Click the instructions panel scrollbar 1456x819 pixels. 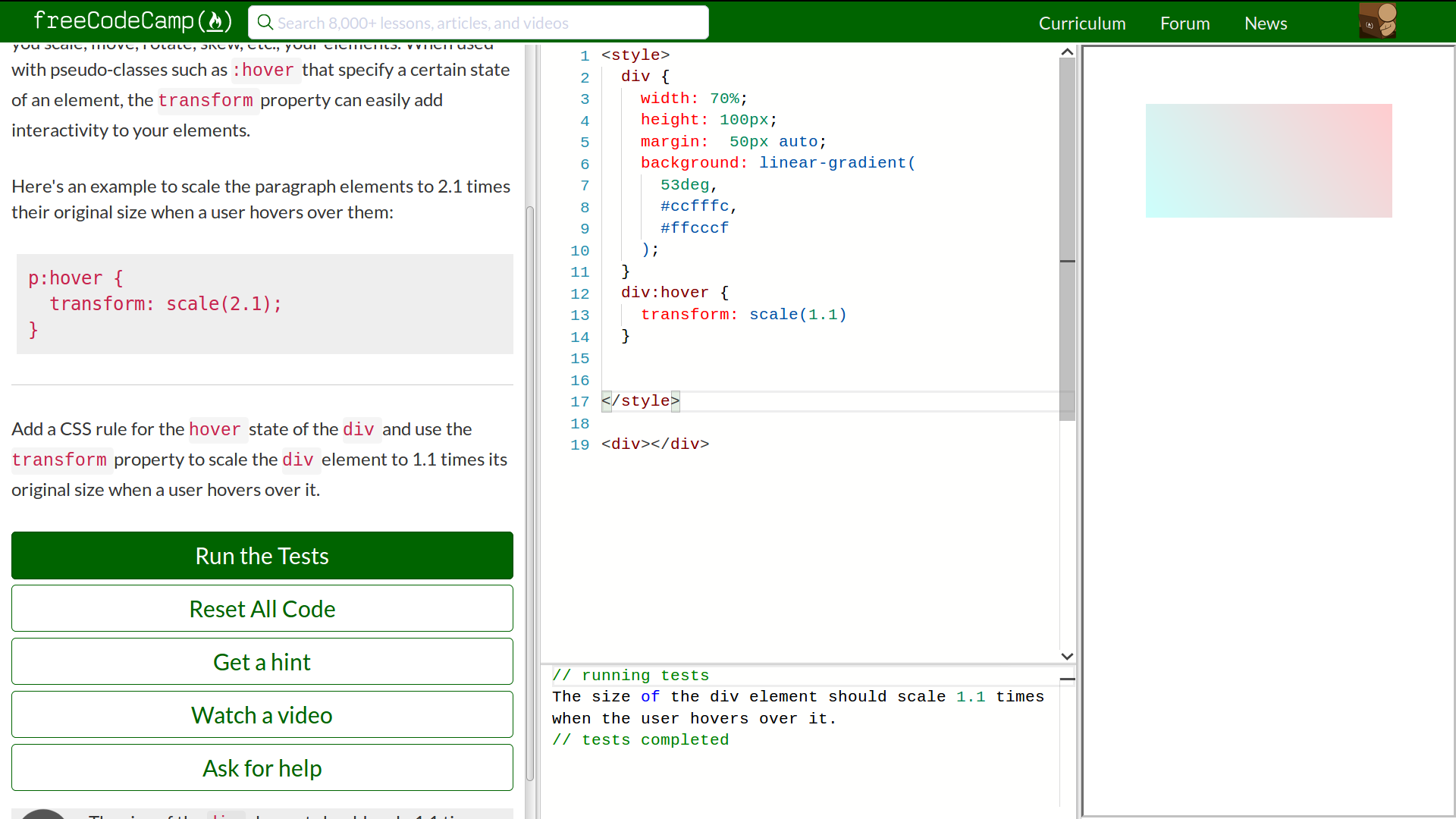(530, 493)
